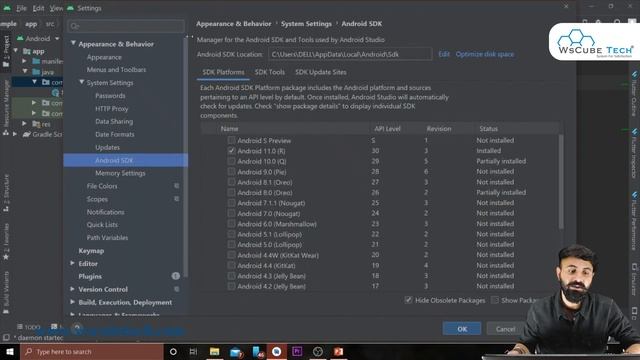Switch to the SDK Platforms tab
640x360 pixels.
tap(223, 72)
